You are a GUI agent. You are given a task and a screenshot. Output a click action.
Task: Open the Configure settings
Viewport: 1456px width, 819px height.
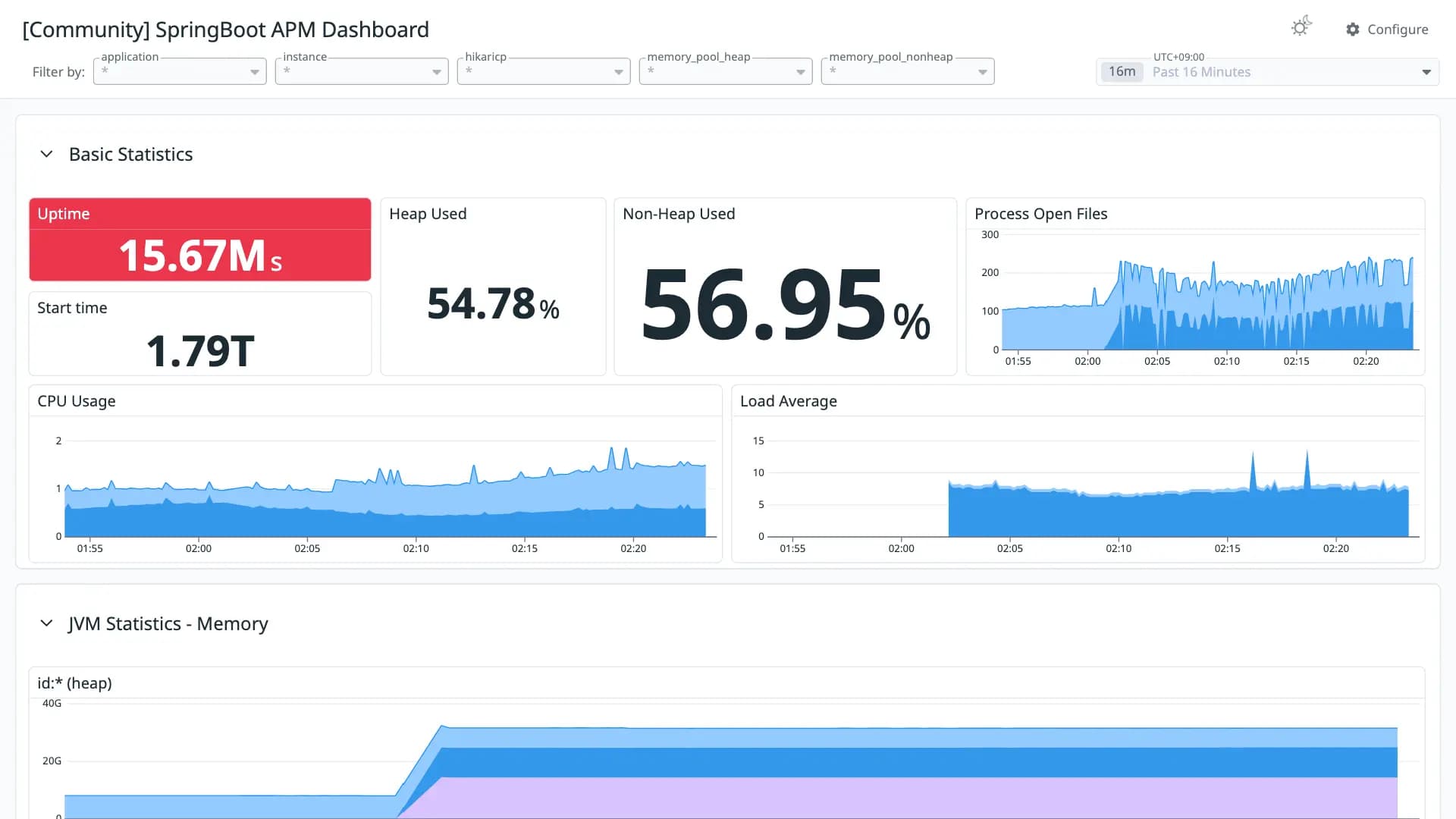coord(1387,30)
